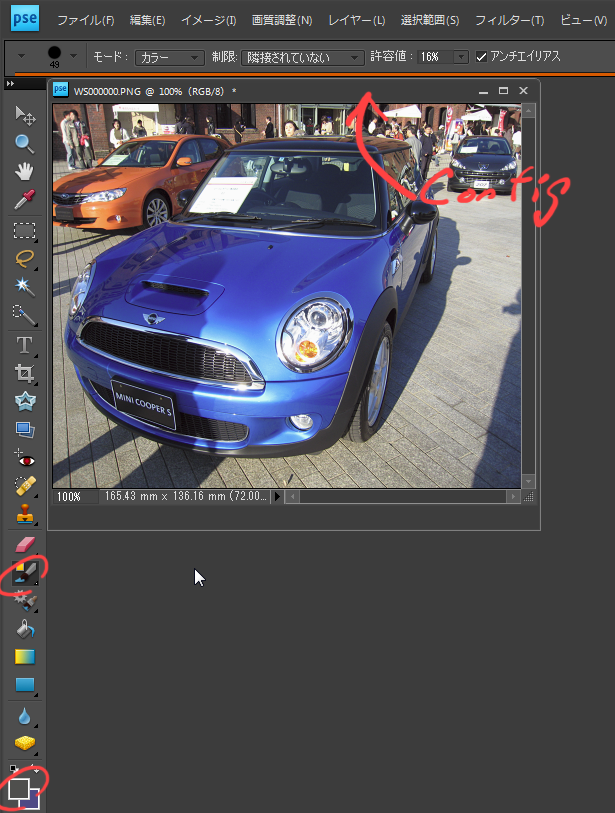Click the document vertical scrollbar up arrow
The height and width of the screenshot is (813, 615).
[x=528, y=110]
